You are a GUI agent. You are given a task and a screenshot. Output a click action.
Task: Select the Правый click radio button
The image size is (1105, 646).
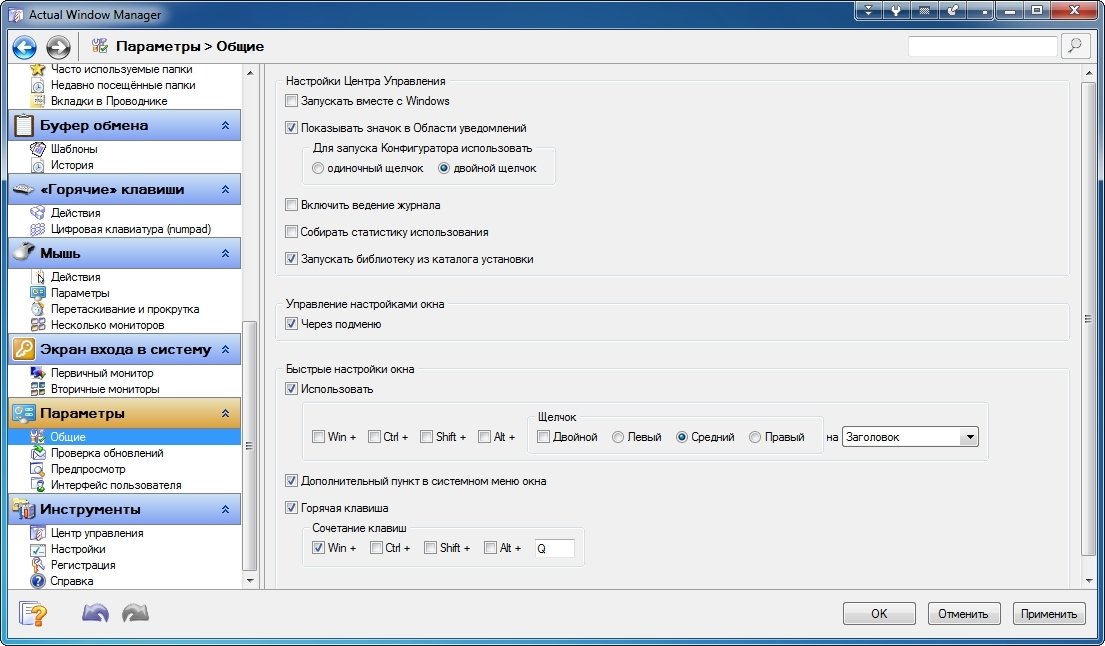tap(755, 437)
